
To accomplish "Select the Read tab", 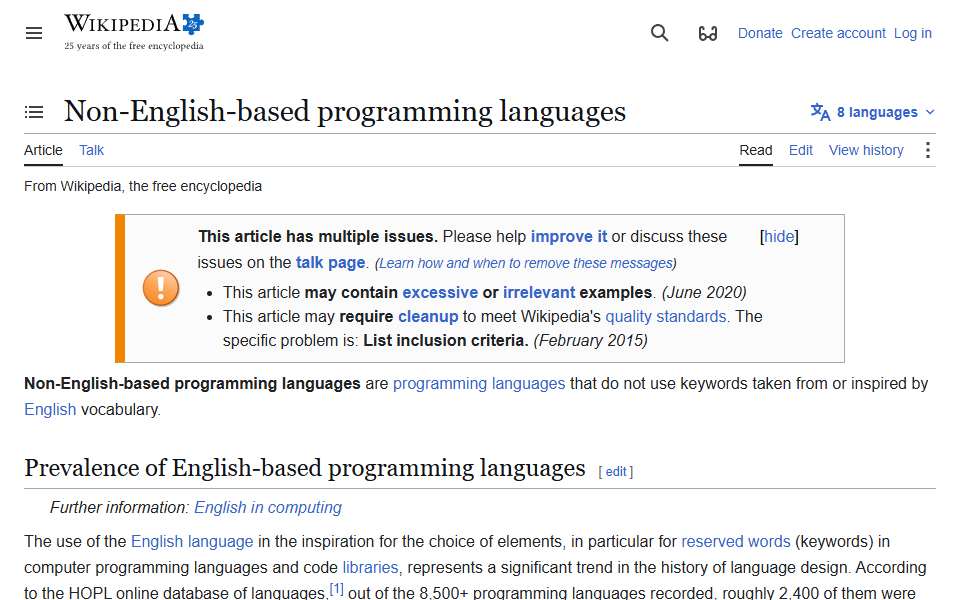I will pyautogui.click(x=756, y=150).
